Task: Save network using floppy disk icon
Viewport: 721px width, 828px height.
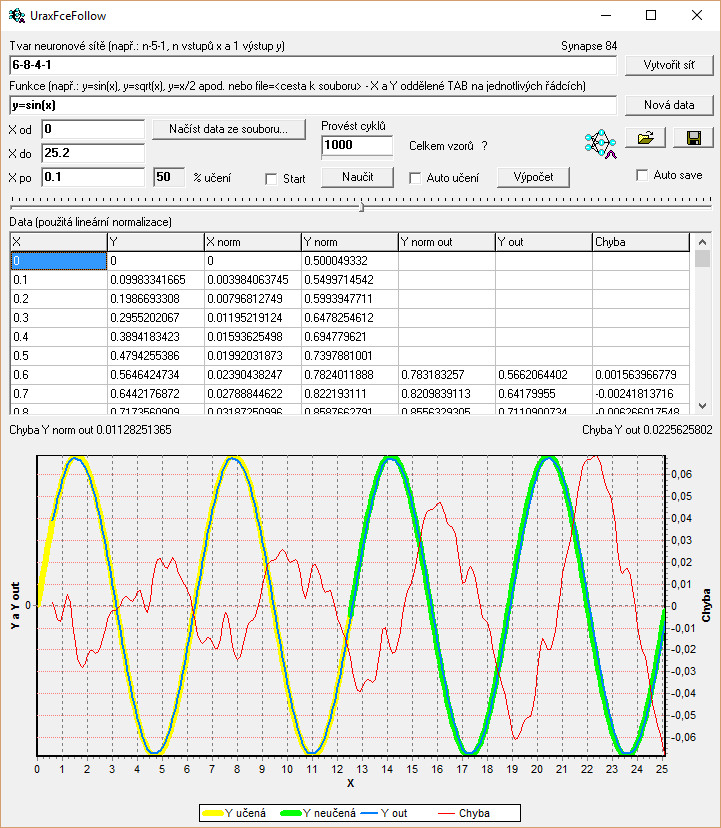Action: [x=694, y=138]
